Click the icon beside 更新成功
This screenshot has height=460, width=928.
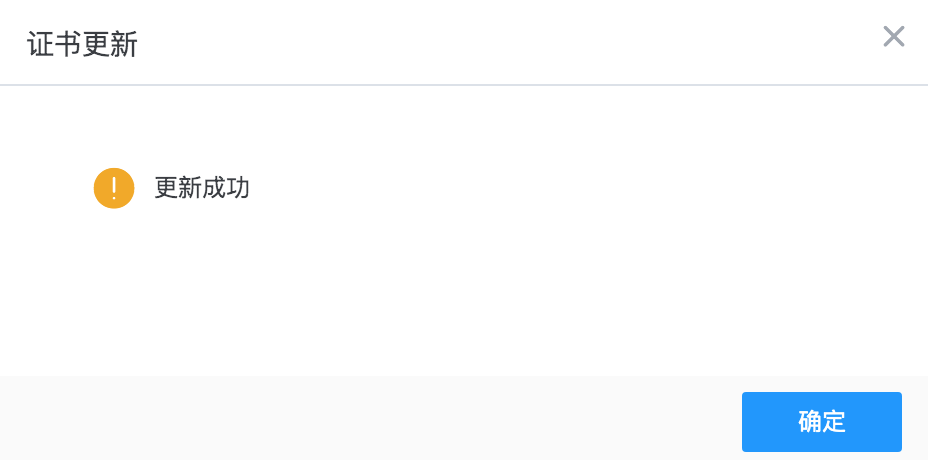pyautogui.click(x=114, y=188)
